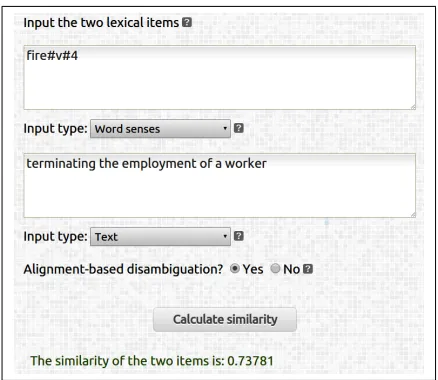Click the help icon next to Text dropdown
Screen dimensions: 438x380
tap(239, 236)
